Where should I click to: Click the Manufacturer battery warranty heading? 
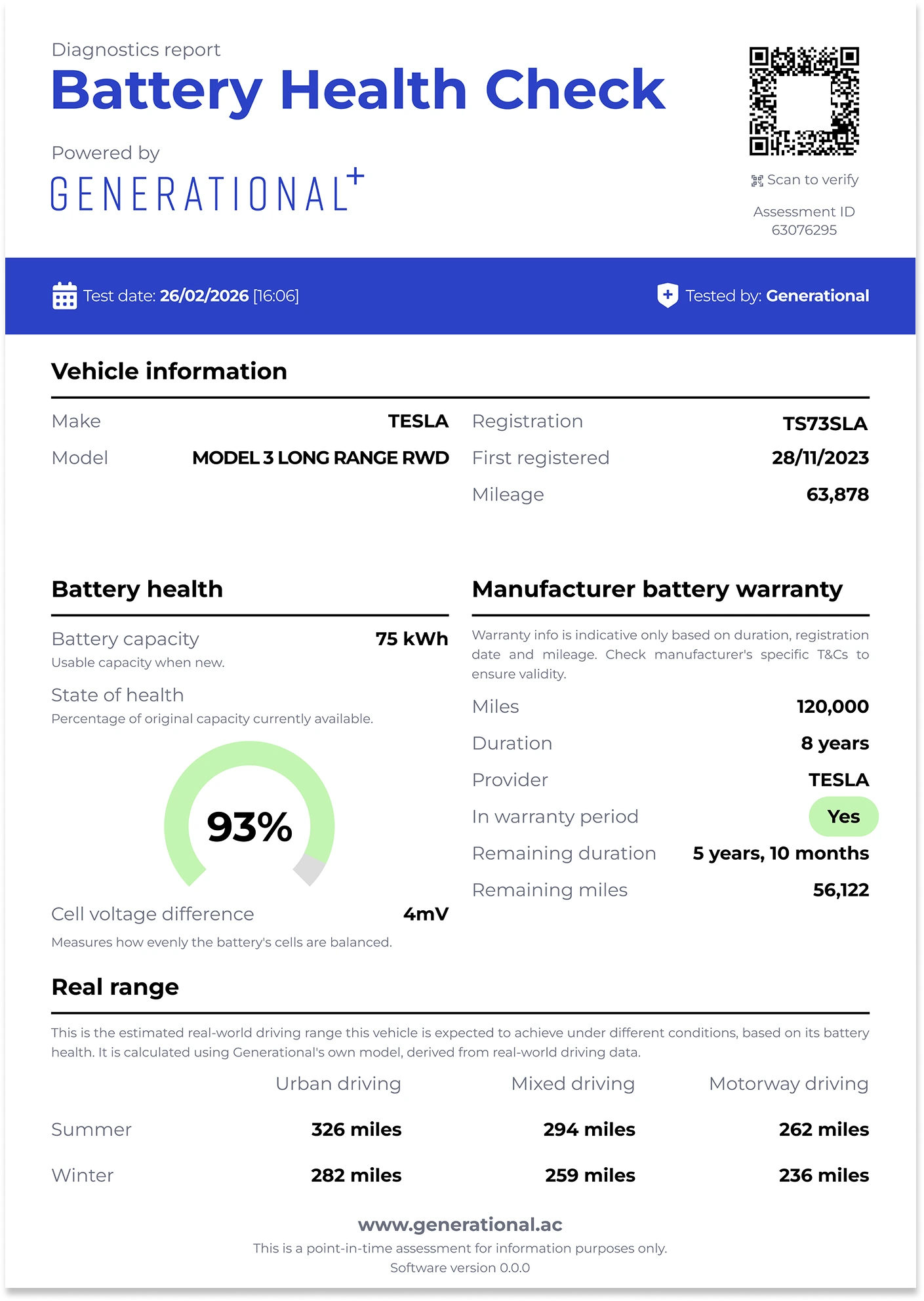657,590
